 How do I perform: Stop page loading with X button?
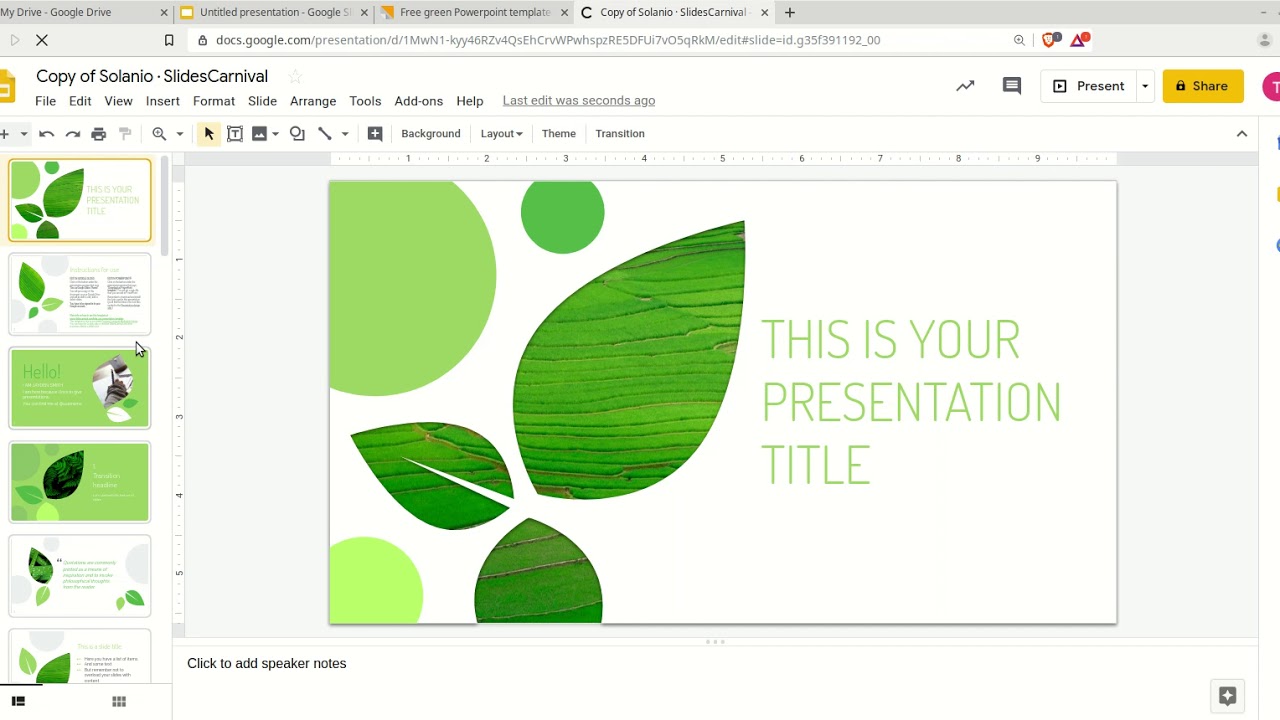pos(42,40)
